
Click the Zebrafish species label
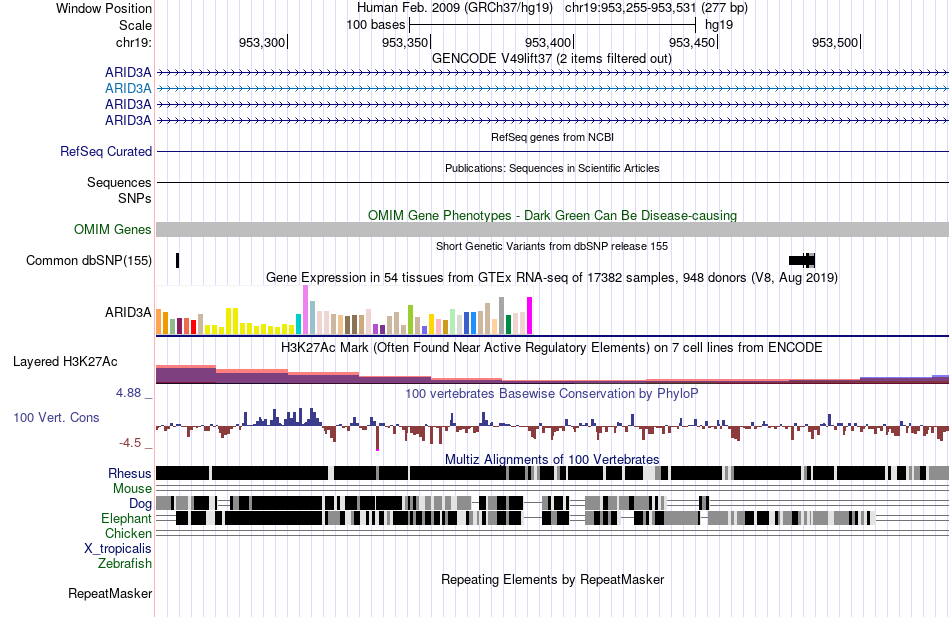point(125,564)
